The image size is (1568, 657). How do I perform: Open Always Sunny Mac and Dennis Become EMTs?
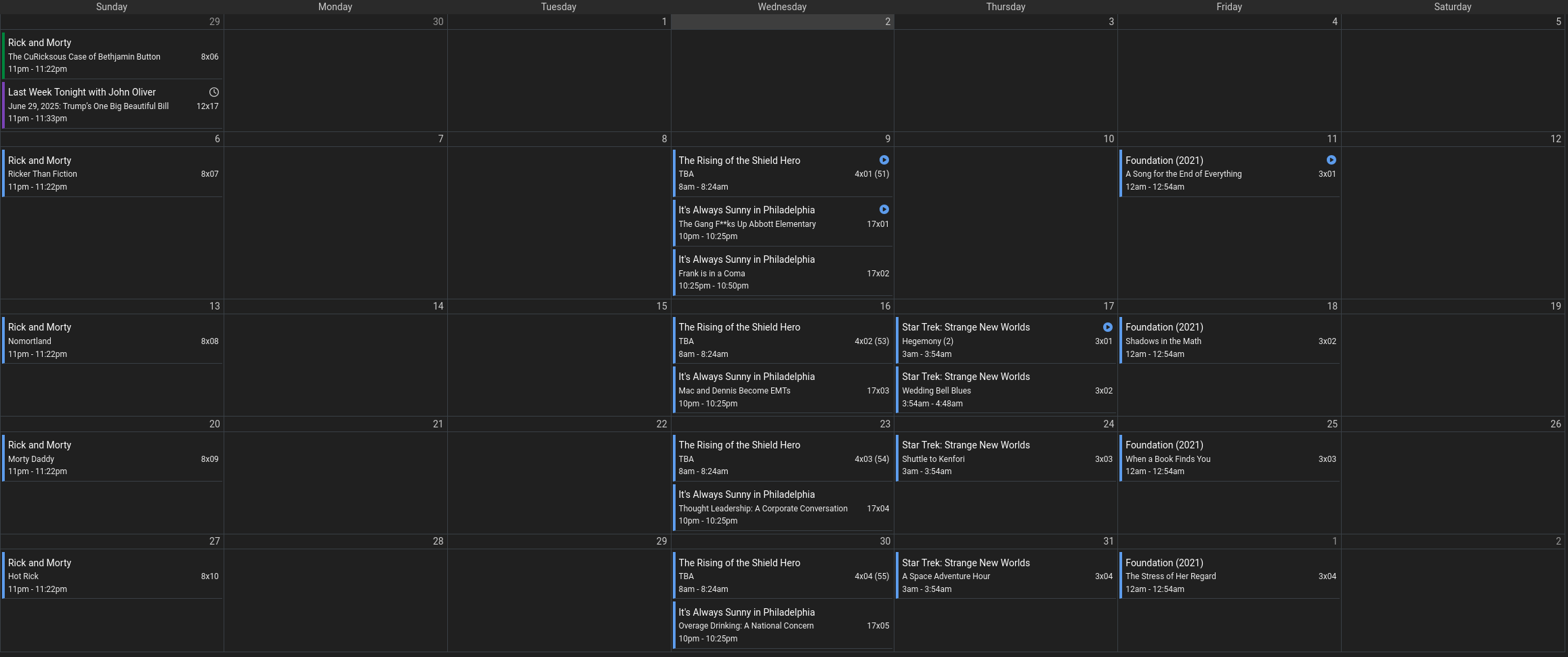coord(783,389)
